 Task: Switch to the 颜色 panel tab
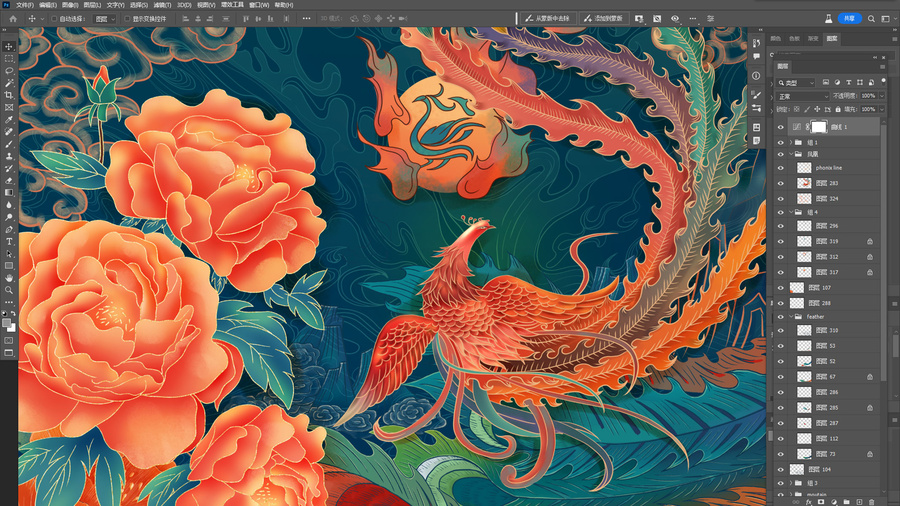(x=776, y=38)
